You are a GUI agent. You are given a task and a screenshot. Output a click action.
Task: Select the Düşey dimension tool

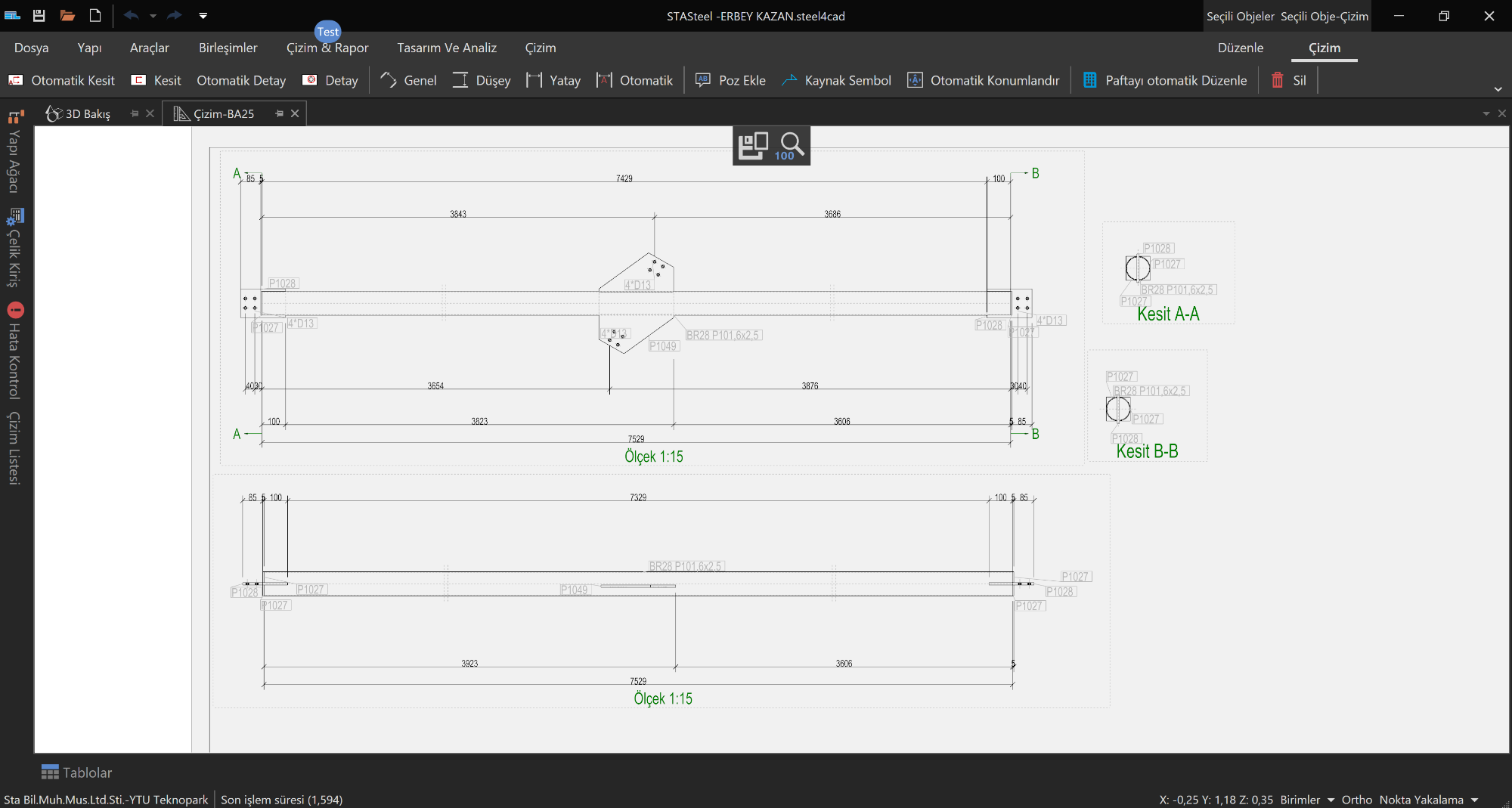pos(482,80)
